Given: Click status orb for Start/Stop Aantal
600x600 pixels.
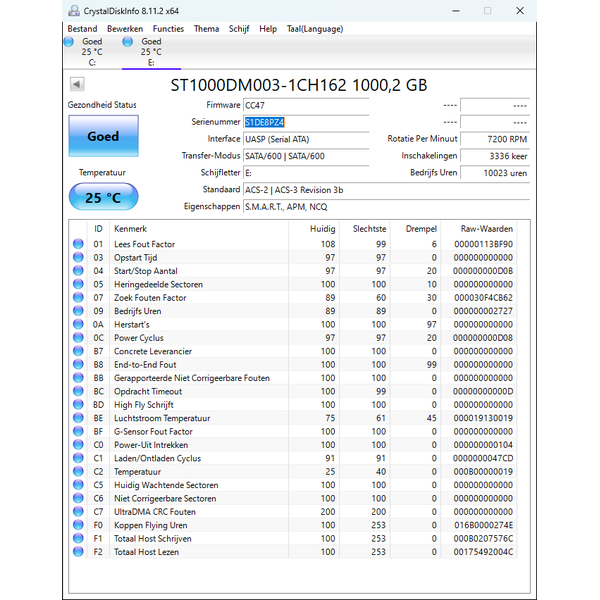Looking at the screenshot, I should [78, 271].
